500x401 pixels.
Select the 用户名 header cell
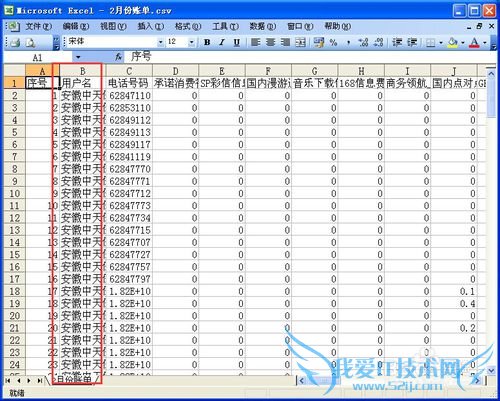click(83, 83)
